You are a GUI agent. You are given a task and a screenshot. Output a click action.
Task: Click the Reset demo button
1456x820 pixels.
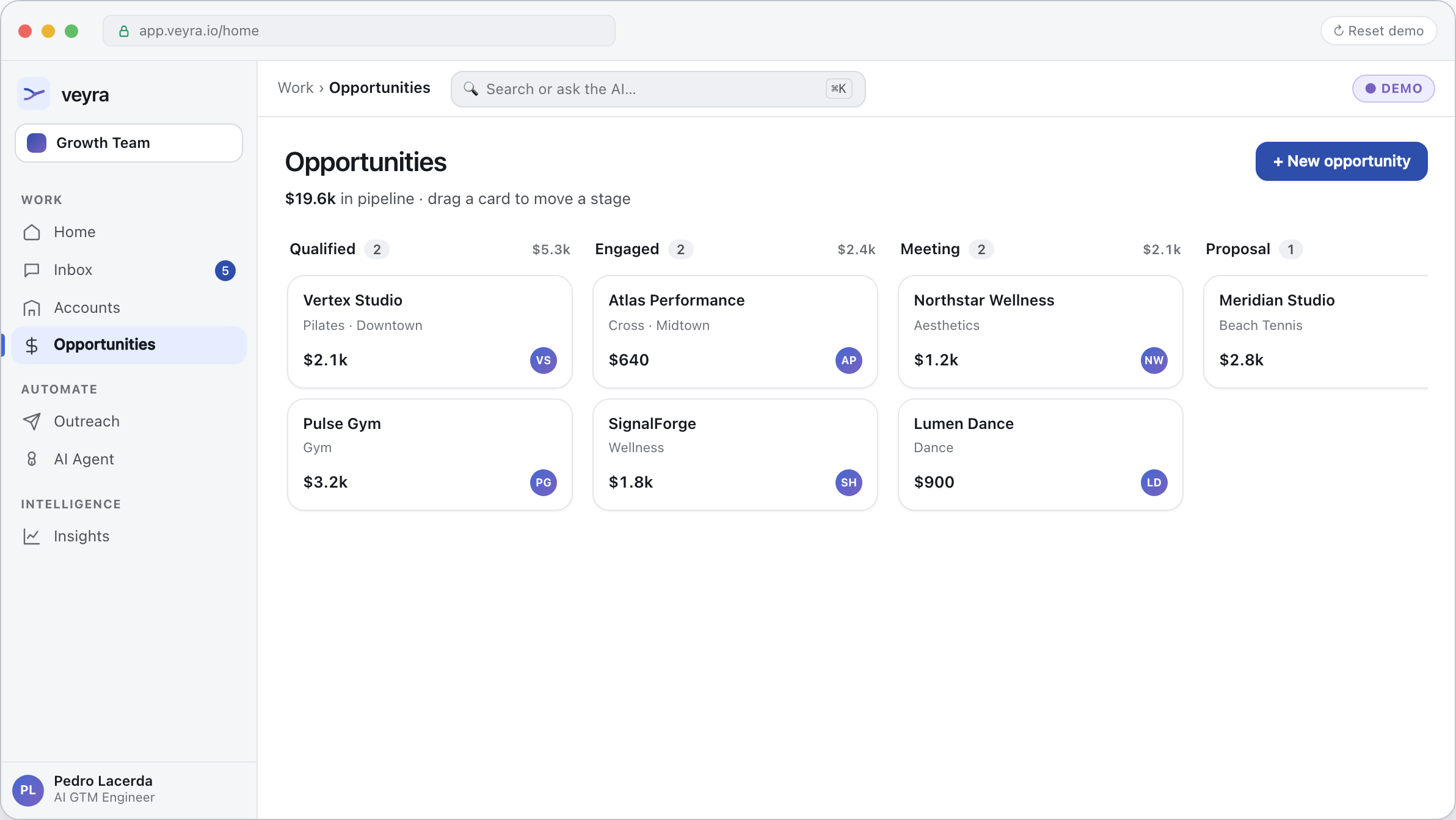click(x=1379, y=31)
